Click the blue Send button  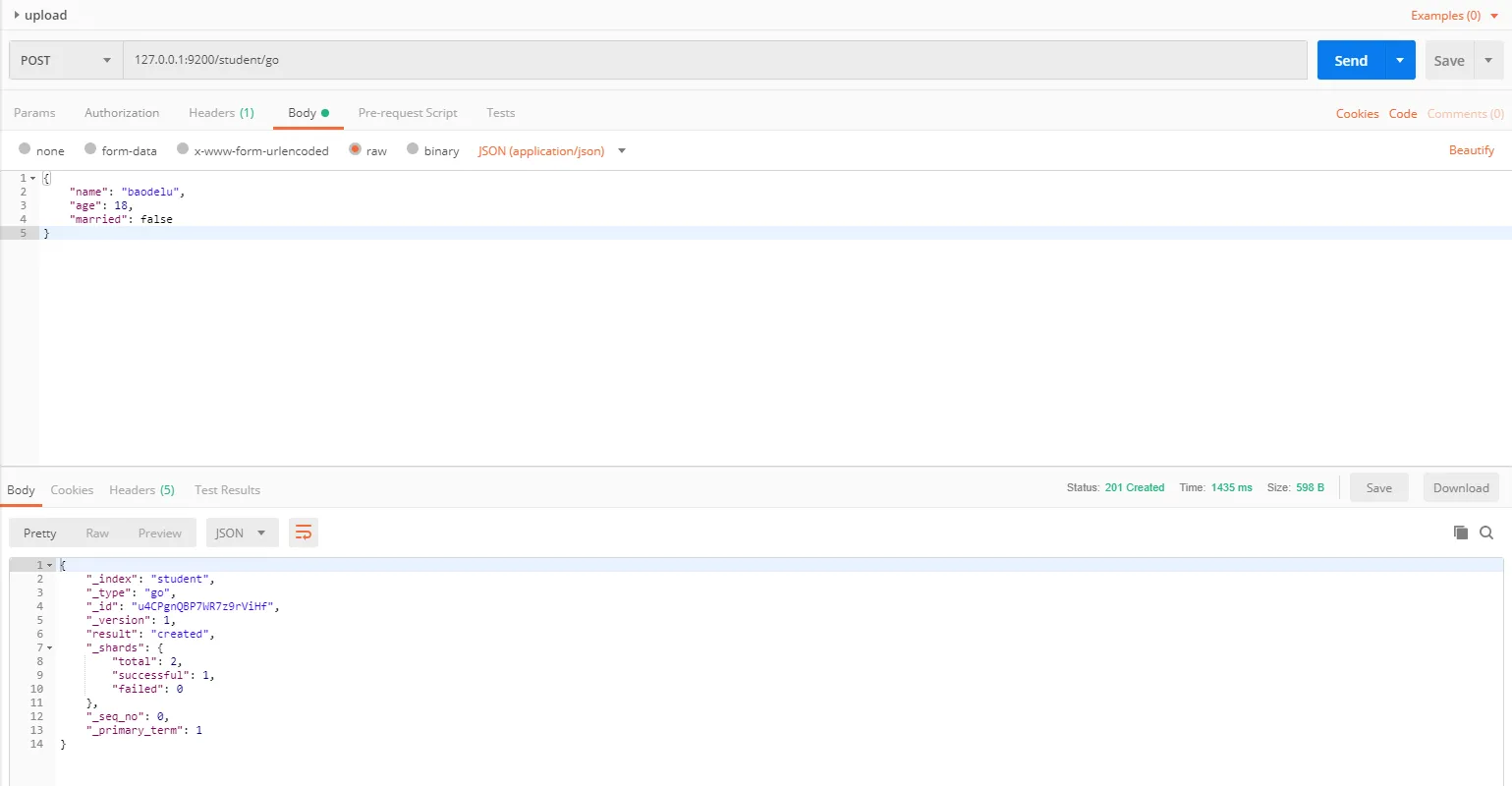click(1350, 60)
